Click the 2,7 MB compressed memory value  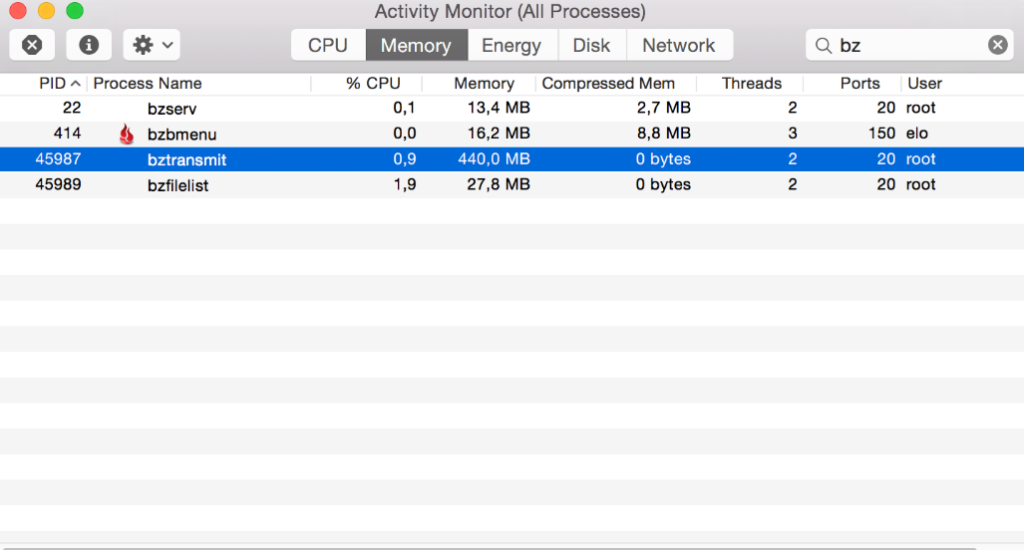(x=664, y=108)
